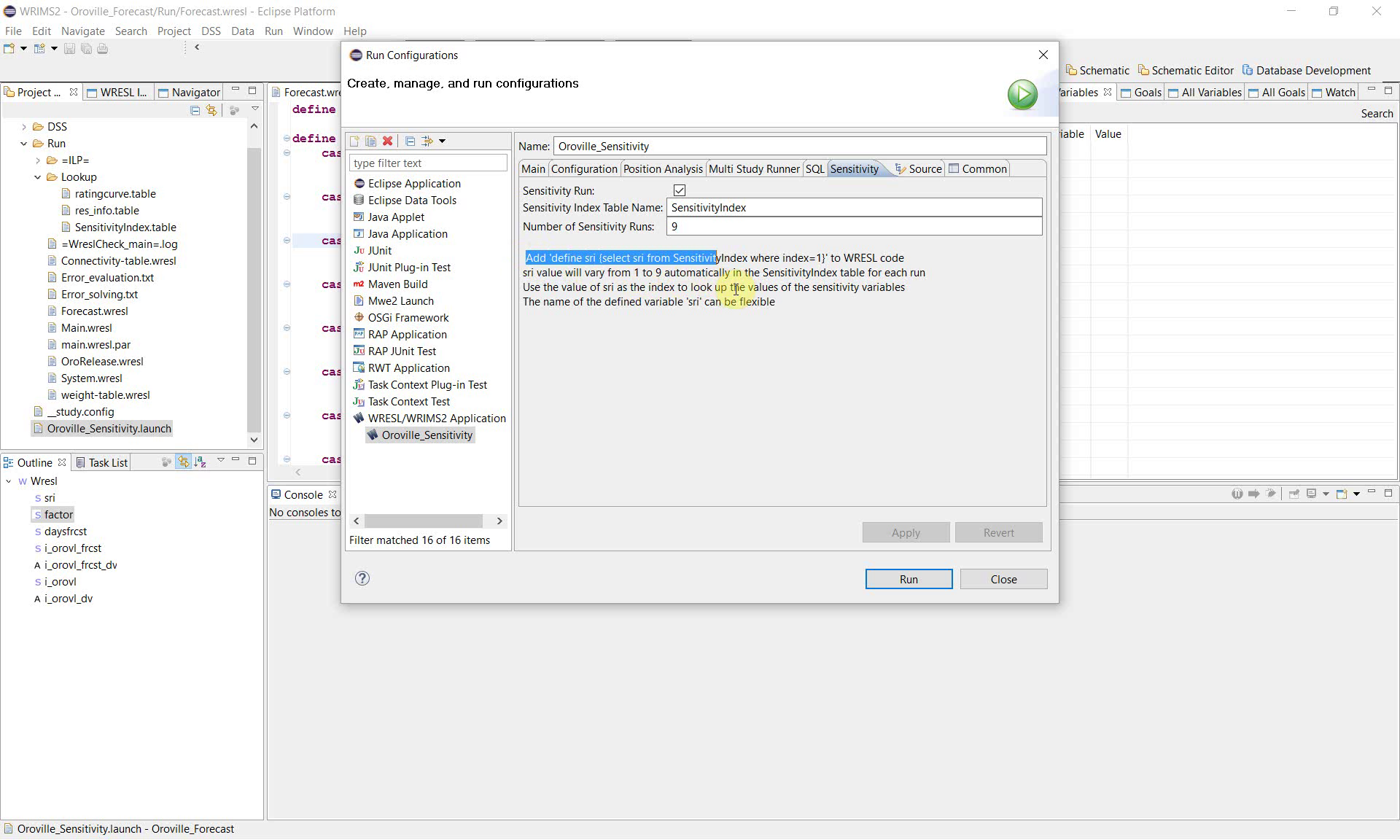This screenshot has height=840, width=1400.
Task: Open the DSS menu in menu bar
Action: 211,31
